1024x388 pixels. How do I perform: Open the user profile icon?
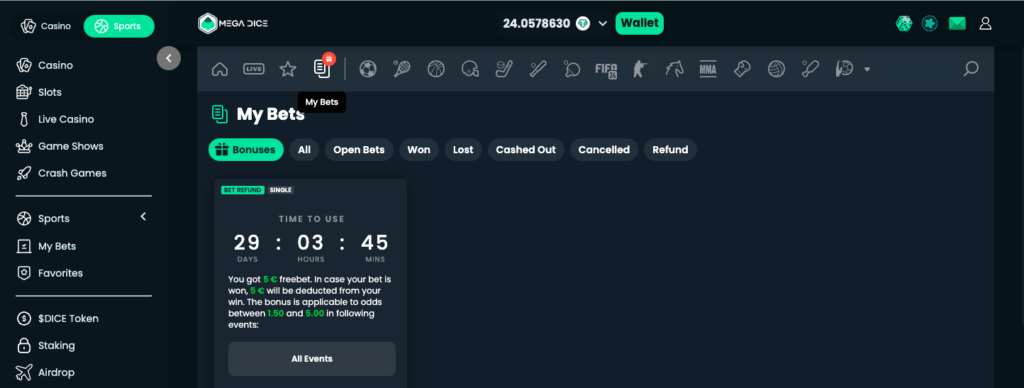coord(985,24)
